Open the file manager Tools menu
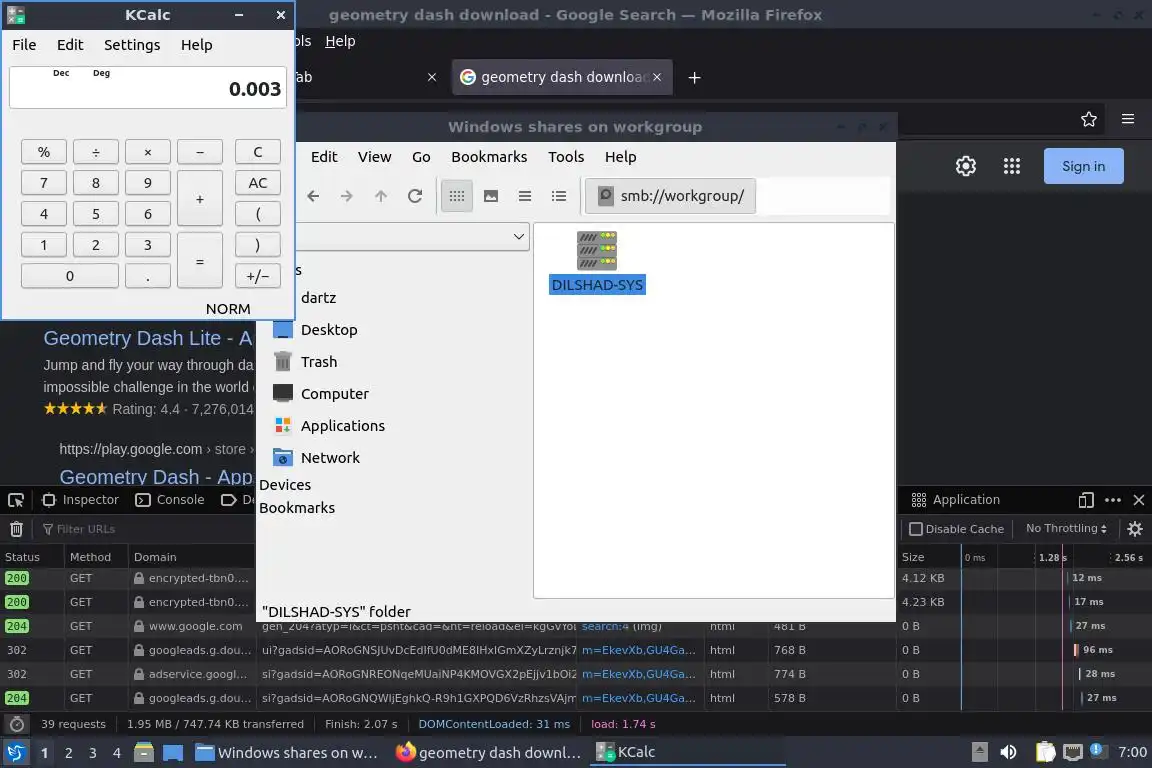Viewport: 1152px width, 768px height. coord(566,157)
